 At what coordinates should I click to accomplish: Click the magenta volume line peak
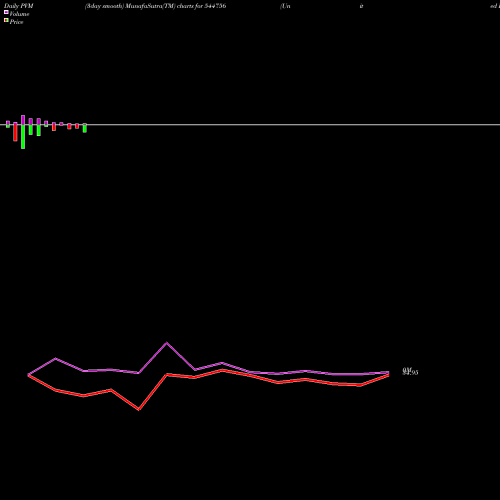[x=167, y=343]
